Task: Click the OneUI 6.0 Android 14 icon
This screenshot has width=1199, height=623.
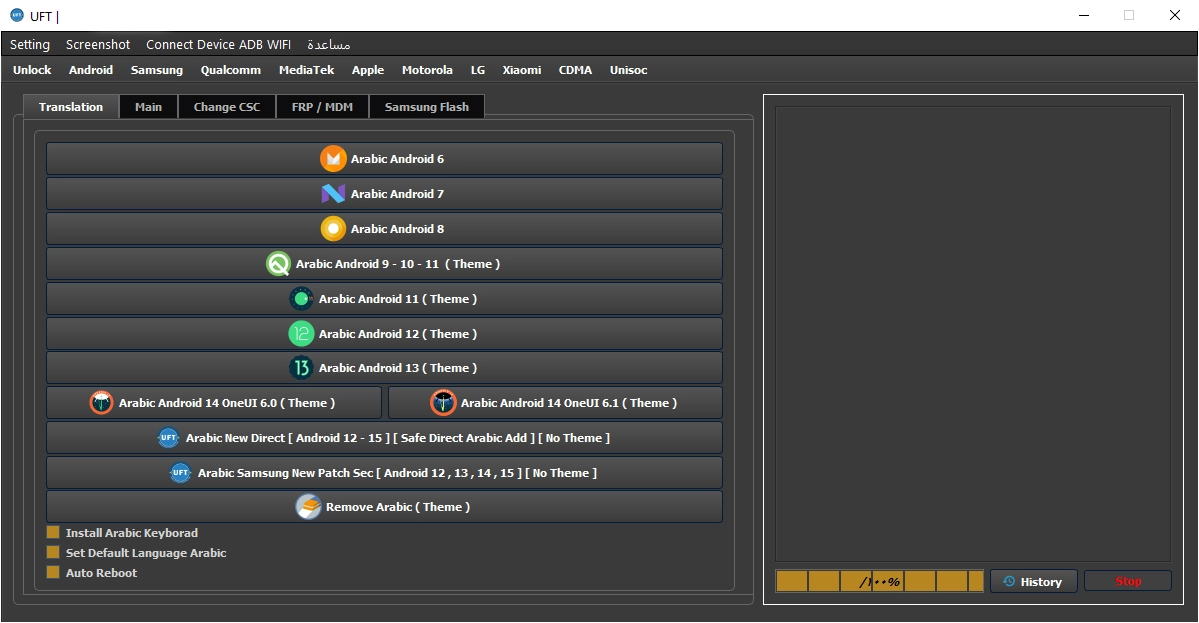Action: [x=101, y=403]
